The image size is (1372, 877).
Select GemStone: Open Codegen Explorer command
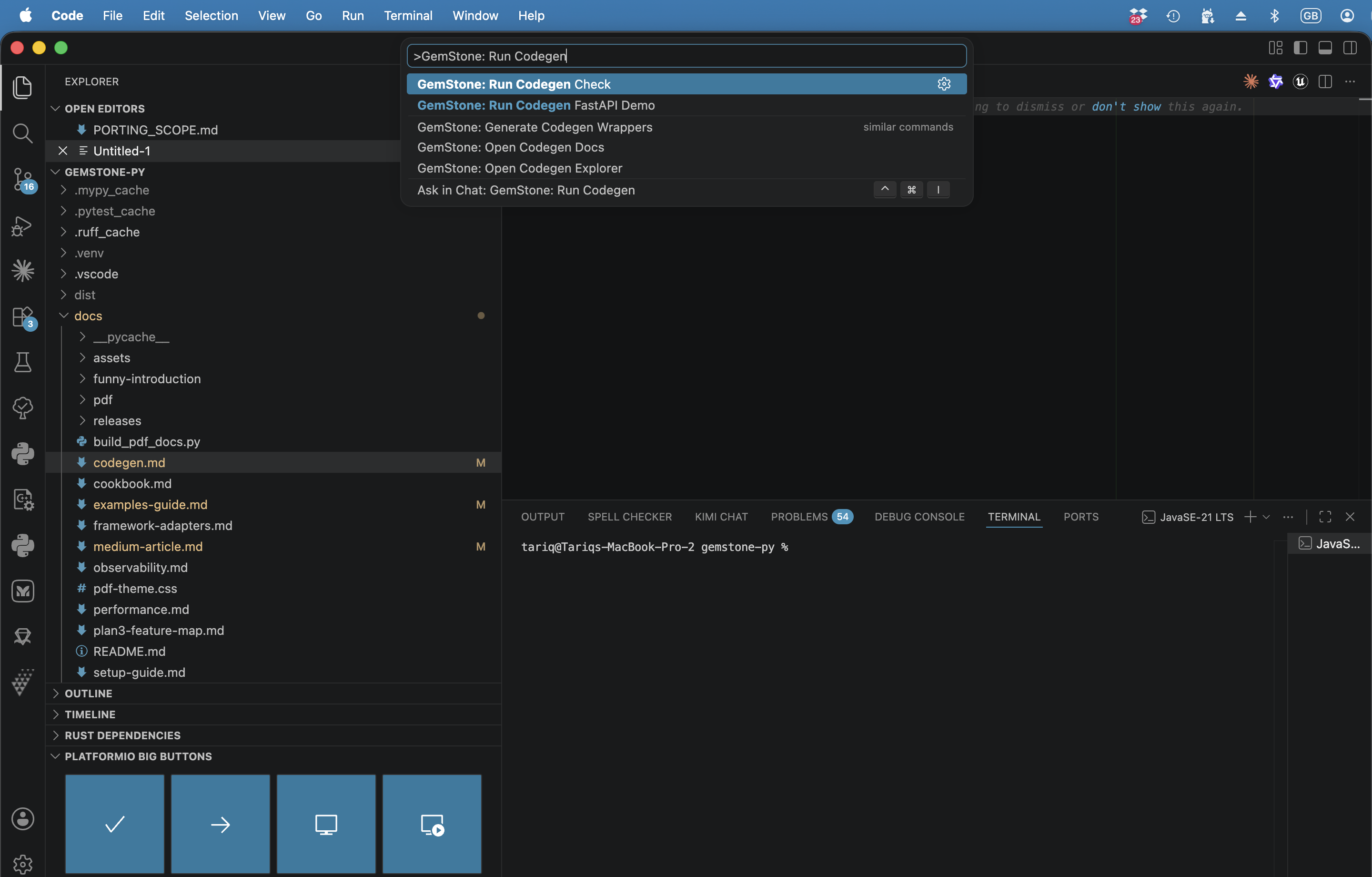[686, 168]
